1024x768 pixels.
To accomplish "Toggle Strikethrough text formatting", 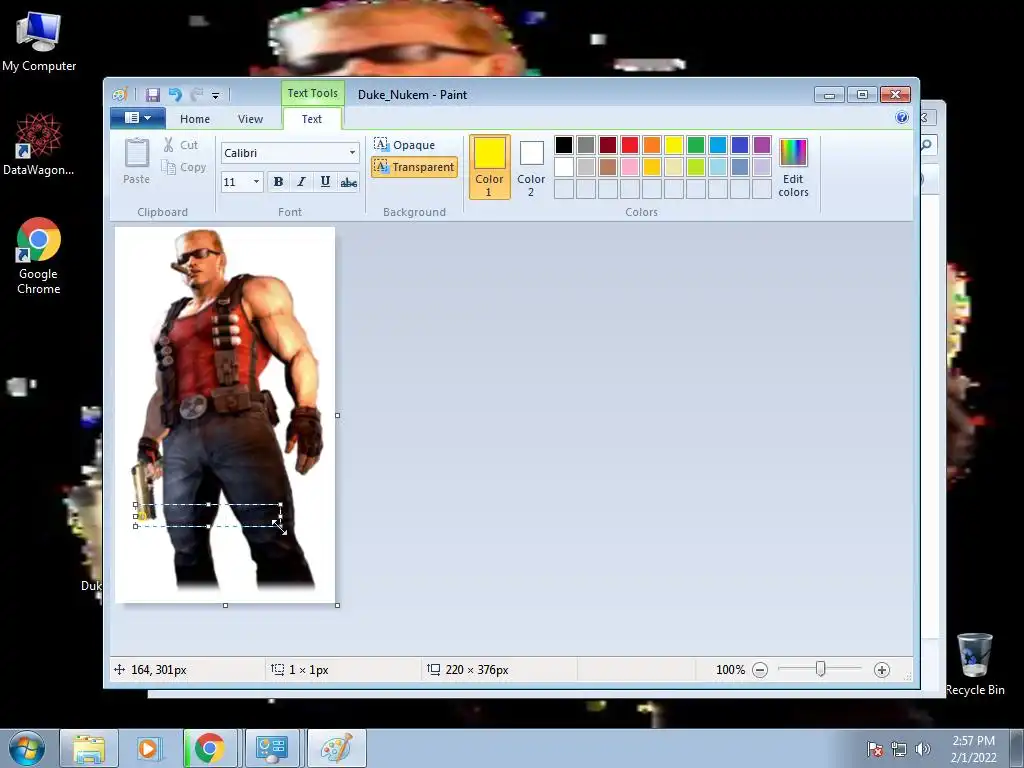I will [x=349, y=182].
